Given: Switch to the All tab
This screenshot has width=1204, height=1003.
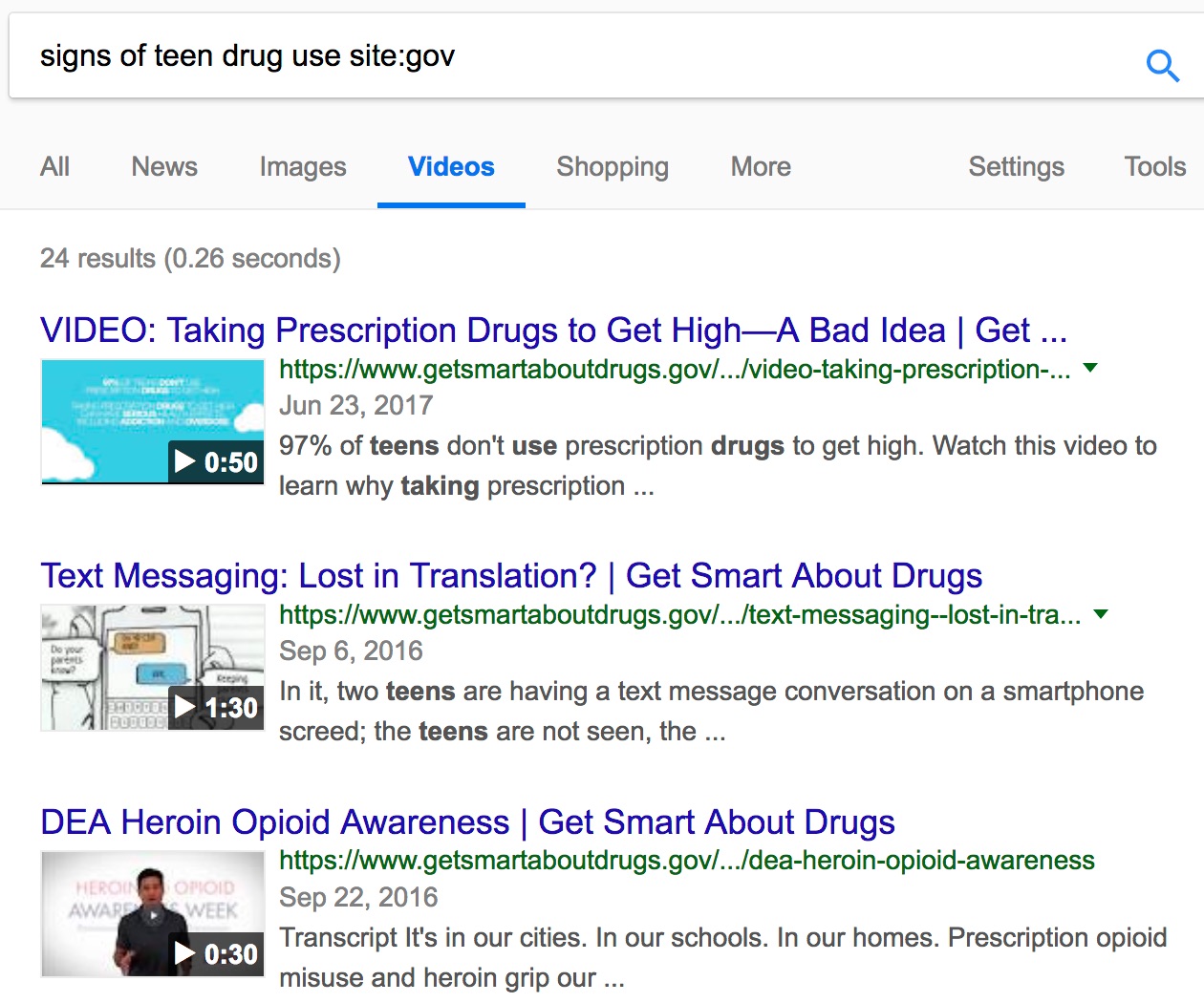Looking at the screenshot, I should (x=55, y=167).
